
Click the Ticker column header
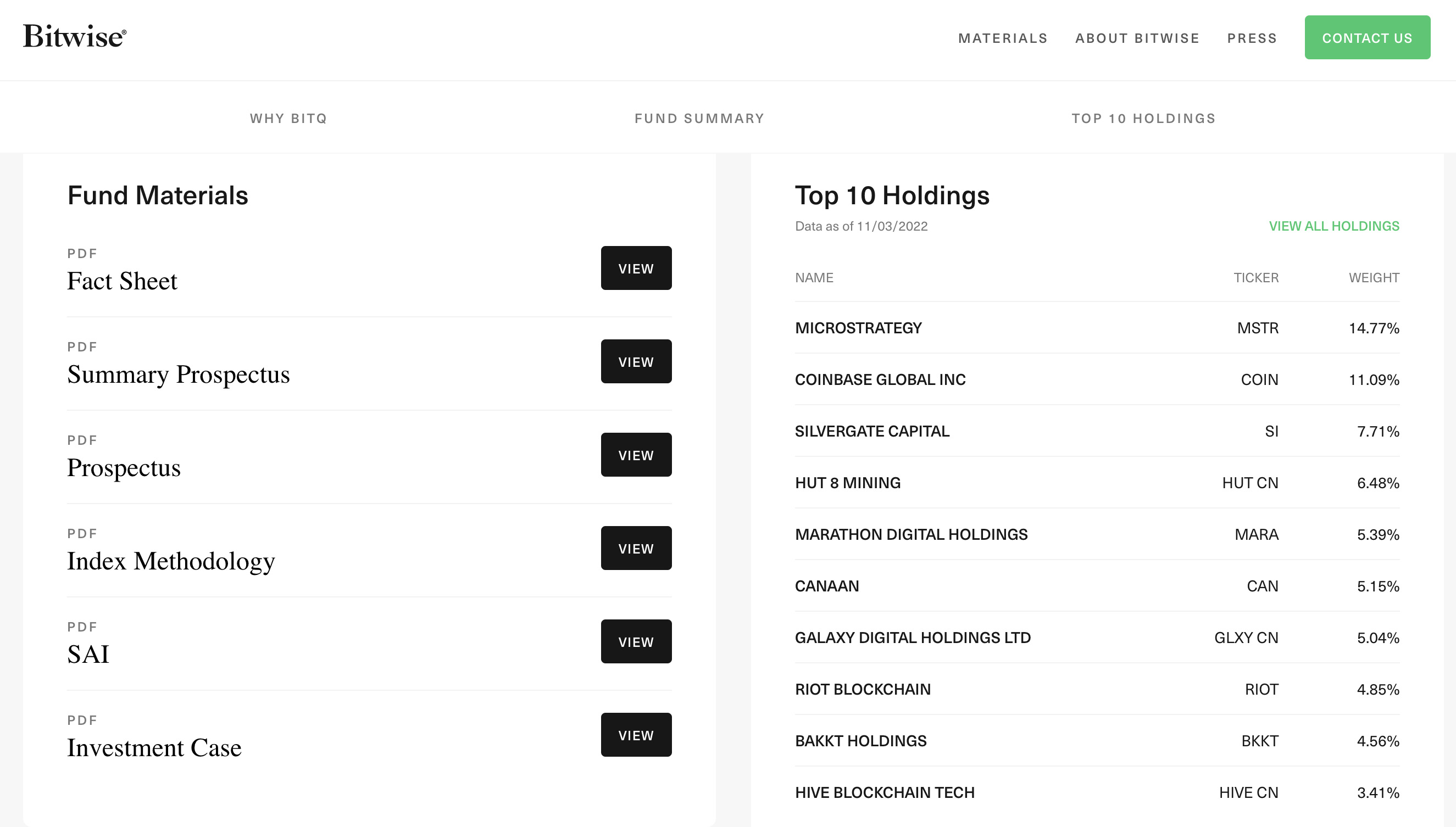tap(1255, 278)
